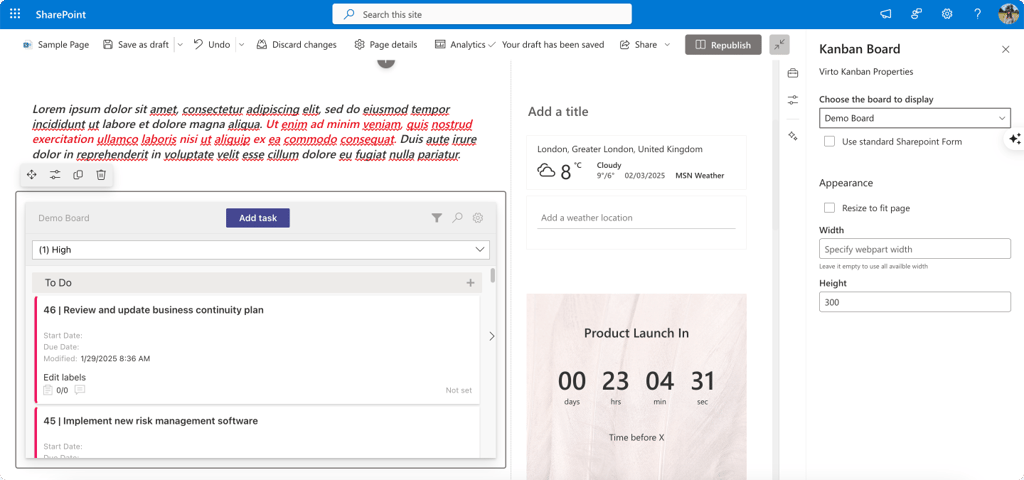Click the move web part icon

point(31,174)
